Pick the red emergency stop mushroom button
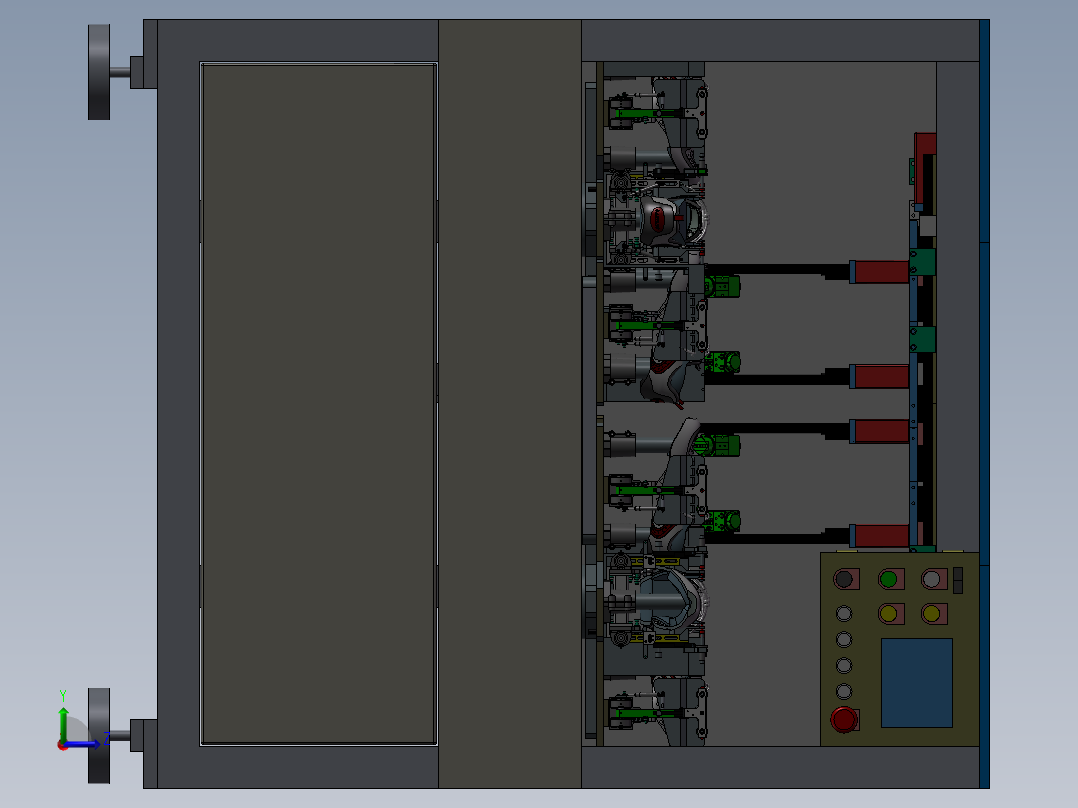Image resolution: width=1078 pixels, height=808 pixels. click(x=844, y=719)
